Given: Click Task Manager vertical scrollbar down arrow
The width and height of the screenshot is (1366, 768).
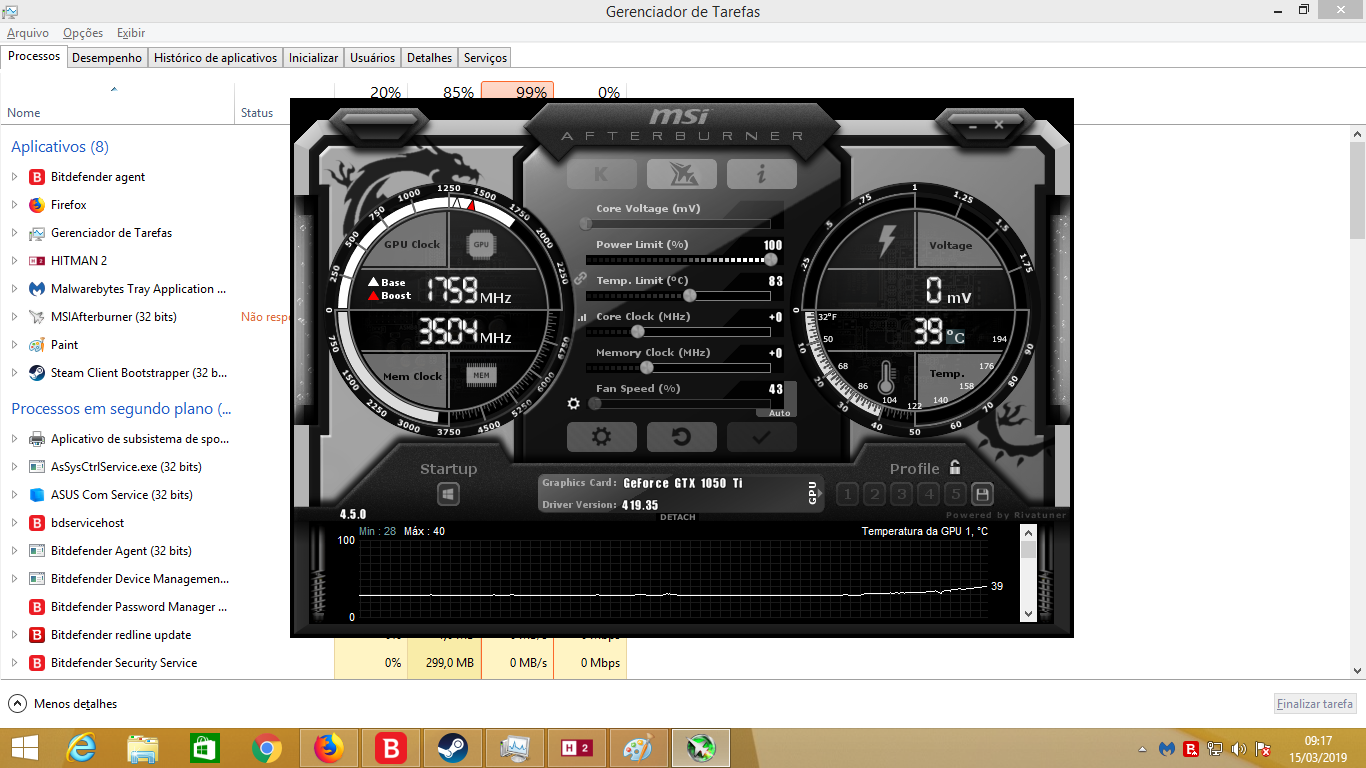Looking at the screenshot, I should click(x=1357, y=671).
